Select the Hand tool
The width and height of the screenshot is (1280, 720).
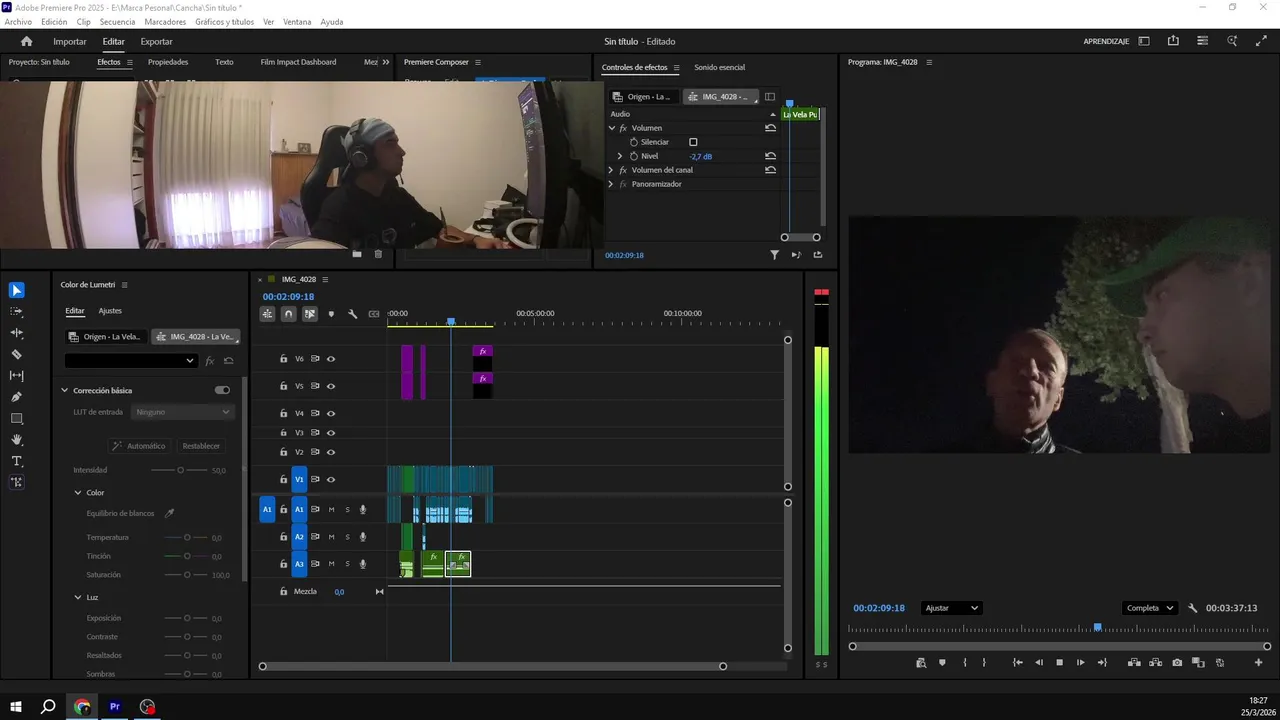[16, 440]
